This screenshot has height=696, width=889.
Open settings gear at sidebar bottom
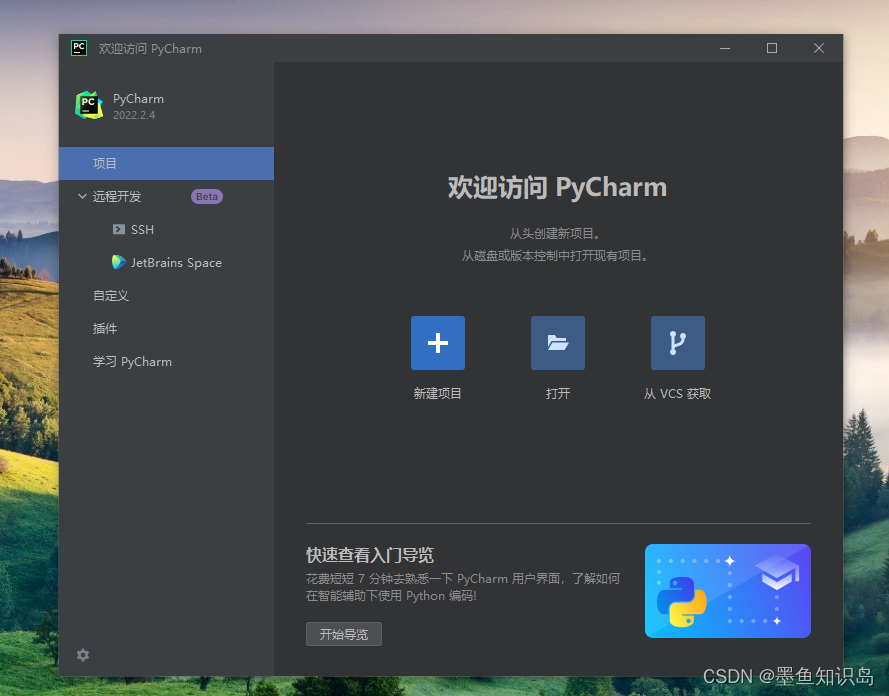83,655
